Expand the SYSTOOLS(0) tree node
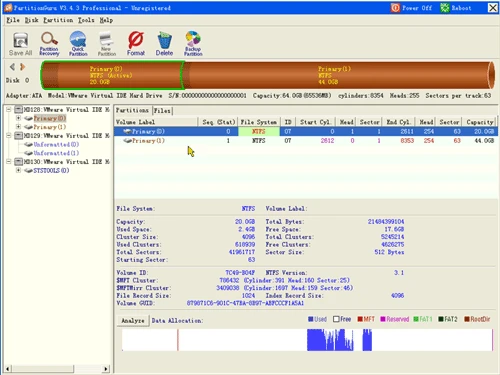The width and height of the screenshot is (500, 375). coord(18,170)
